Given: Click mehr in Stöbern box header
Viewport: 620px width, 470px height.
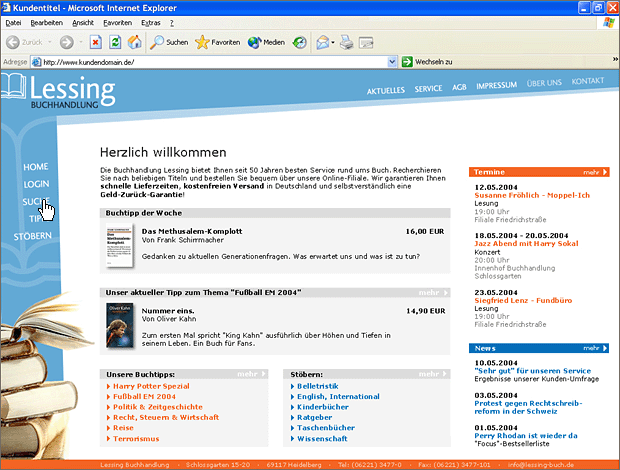Looking at the screenshot, I should (x=433, y=374).
